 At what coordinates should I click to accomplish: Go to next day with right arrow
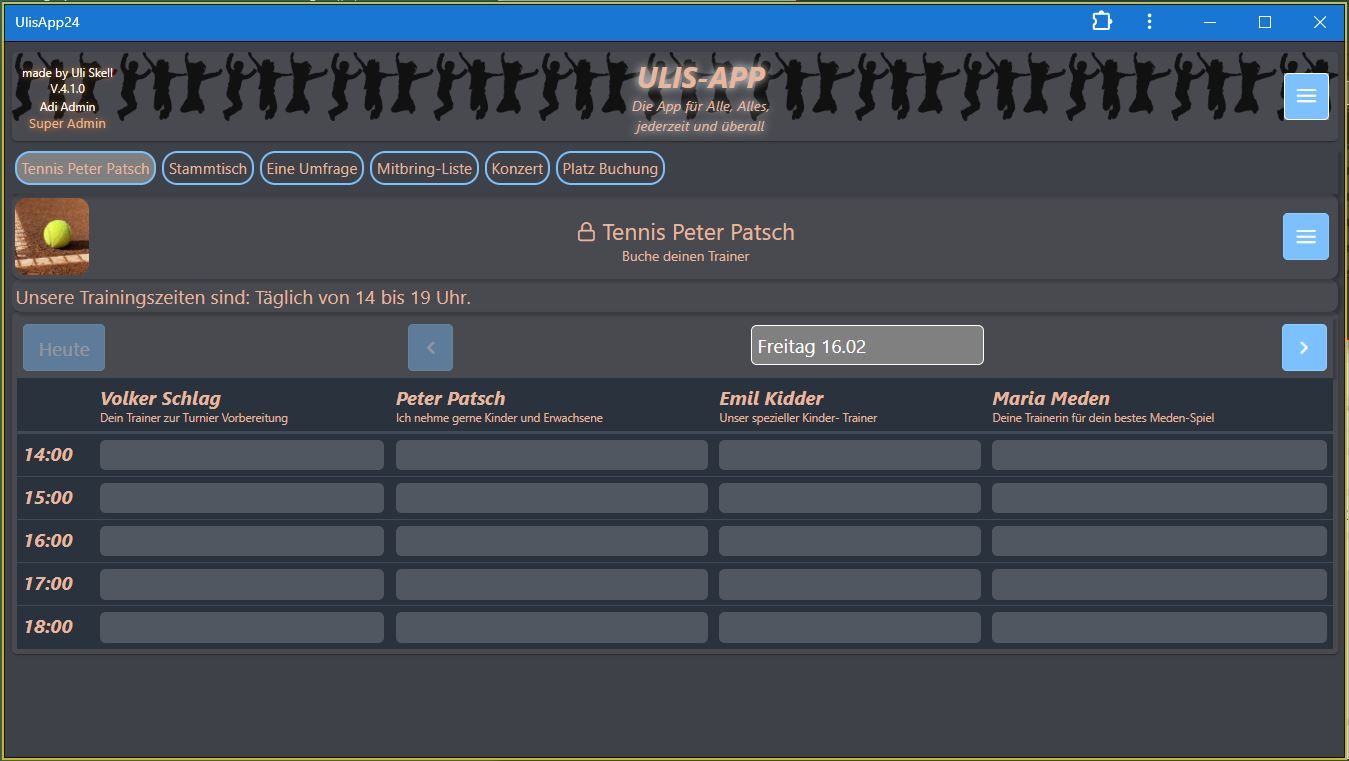(x=1304, y=347)
